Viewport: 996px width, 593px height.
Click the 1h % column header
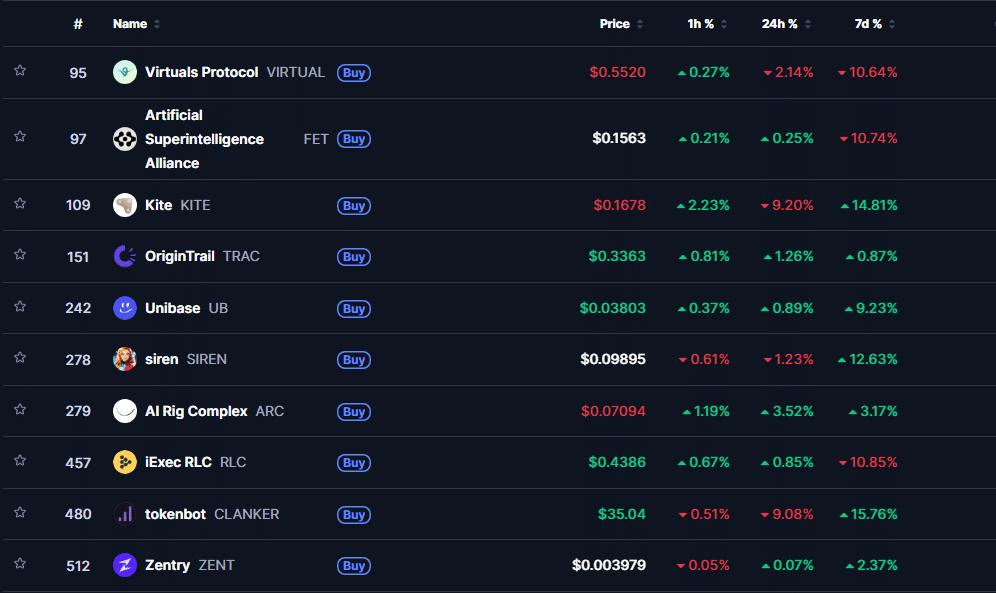pos(695,24)
